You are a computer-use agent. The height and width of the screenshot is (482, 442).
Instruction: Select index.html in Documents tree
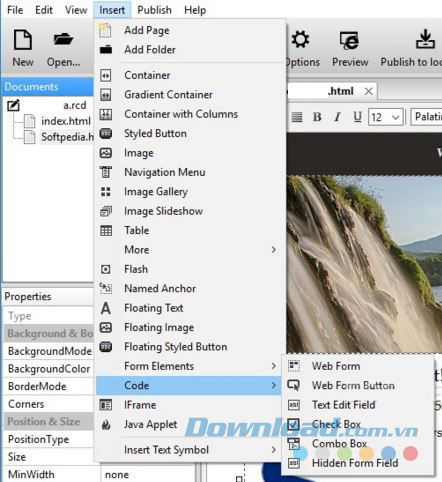66,121
